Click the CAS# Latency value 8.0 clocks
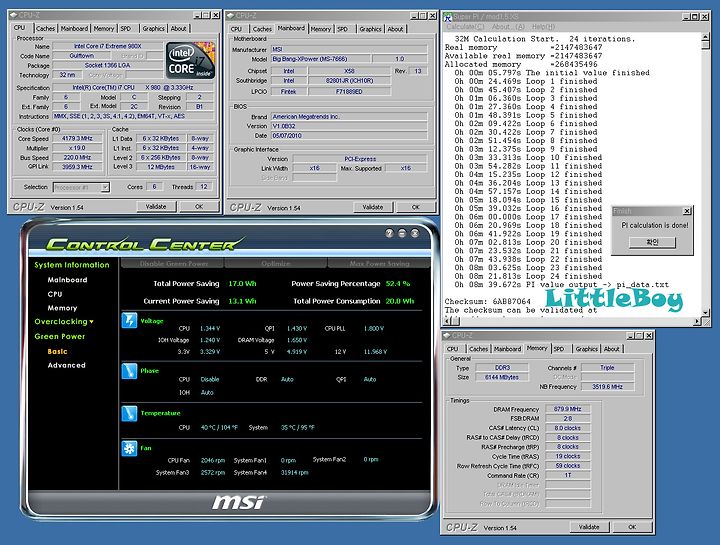 click(x=568, y=428)
